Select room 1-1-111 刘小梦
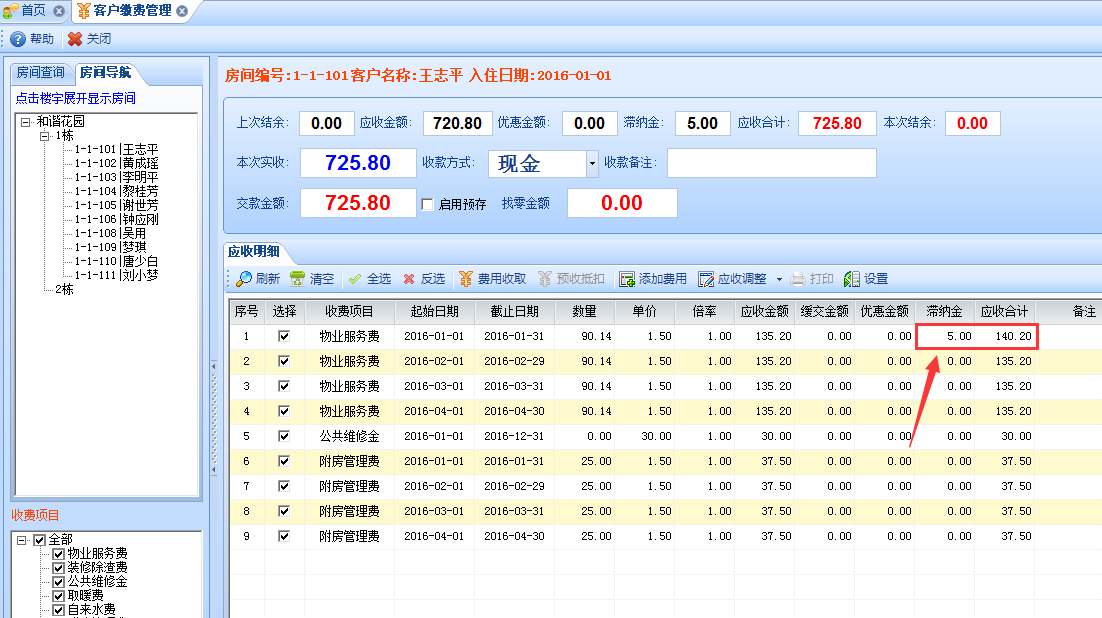Viewport: 1102px width, 618px height. tap(116, 275)
